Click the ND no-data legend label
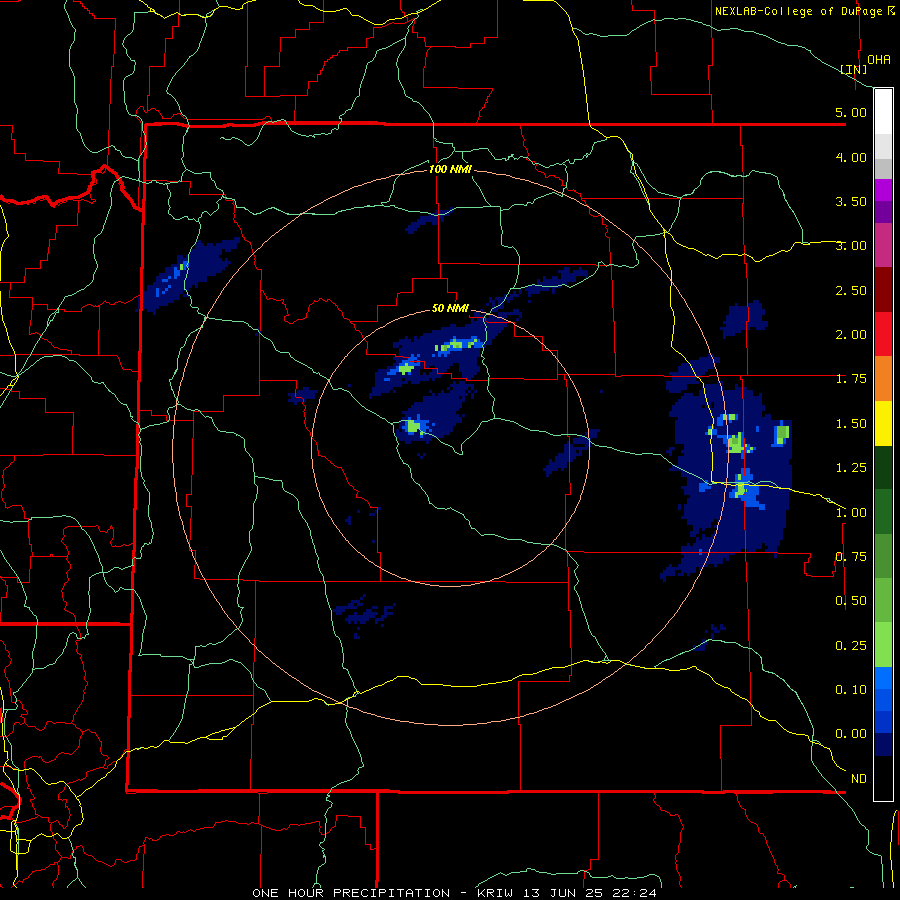The width and height of the screenshot is (900, 900). (859, 779)
